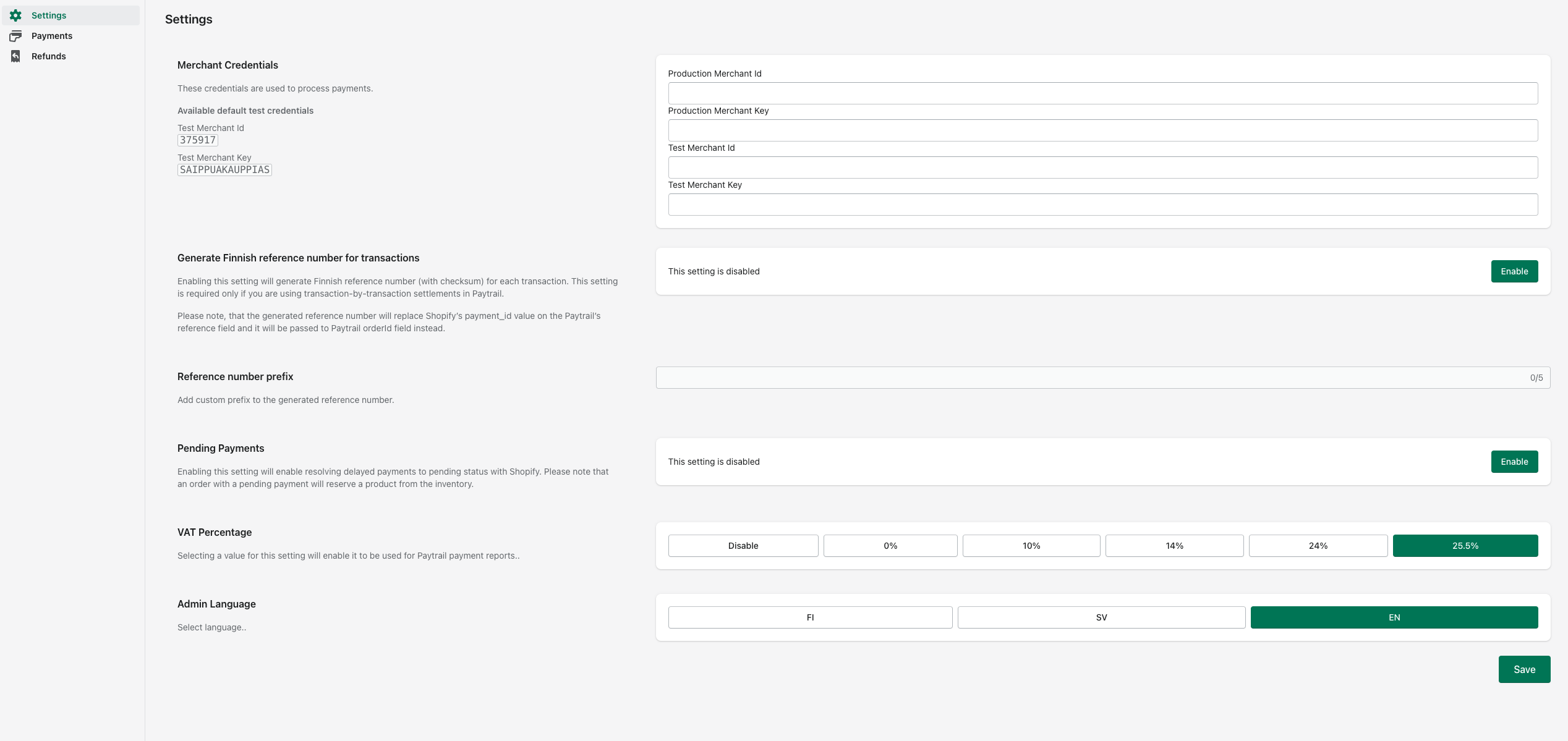Open the Refunds page

click(49, 56)
